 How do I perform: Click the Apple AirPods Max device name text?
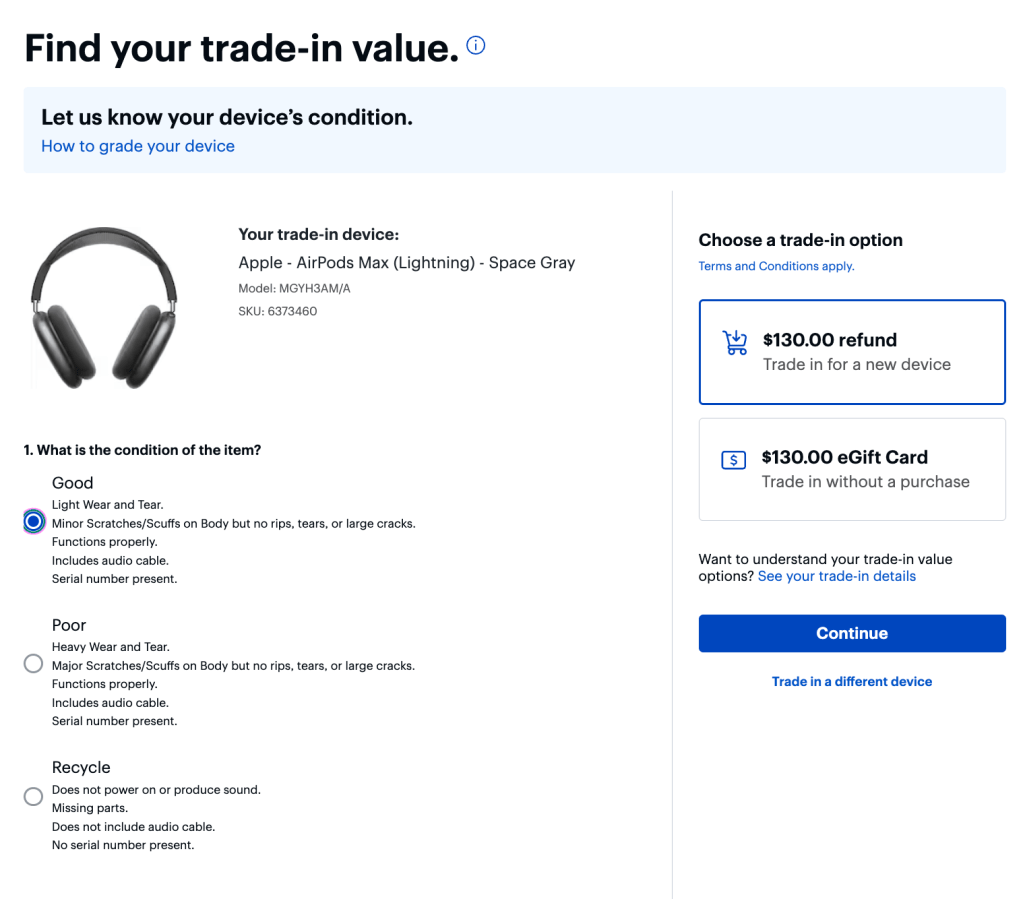point(407,263)
